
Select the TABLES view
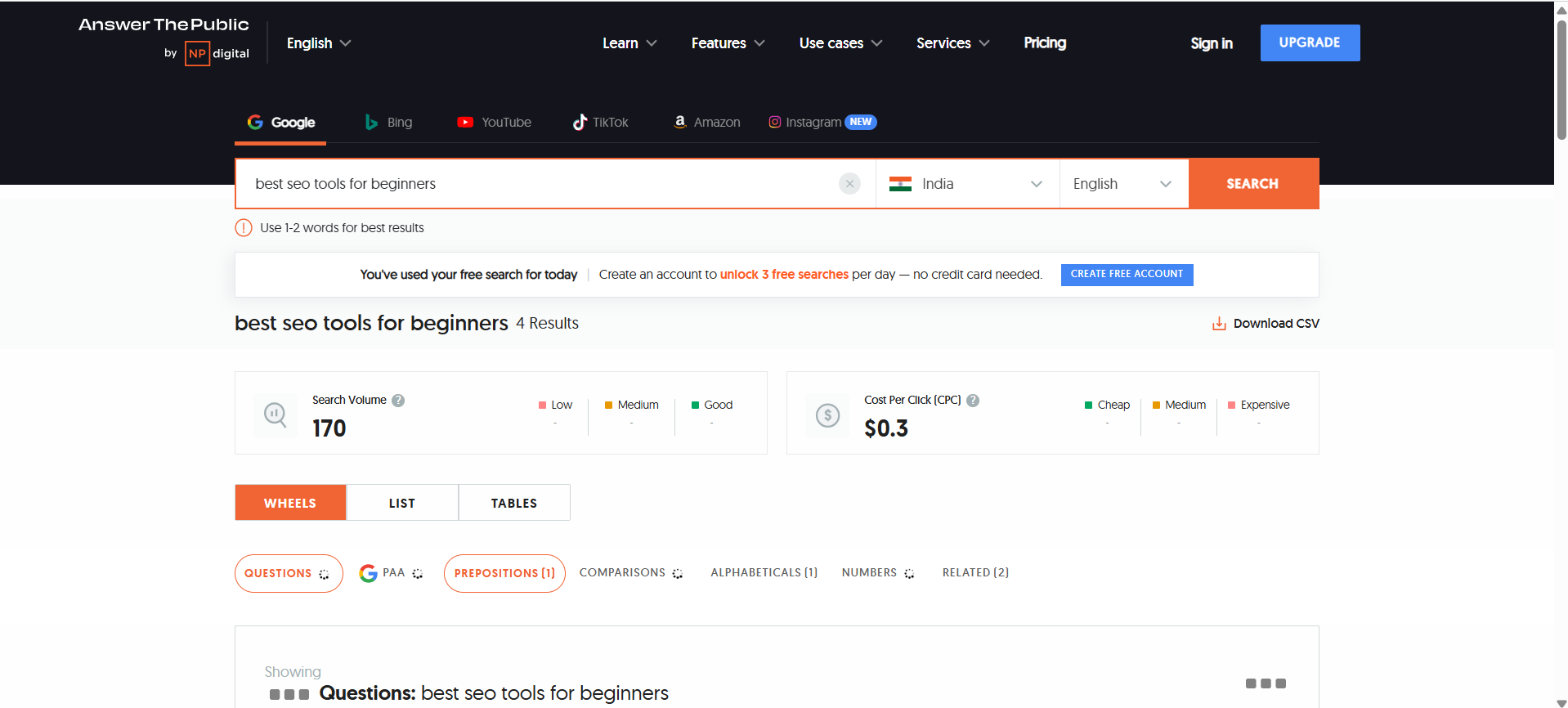click(514, 503)
